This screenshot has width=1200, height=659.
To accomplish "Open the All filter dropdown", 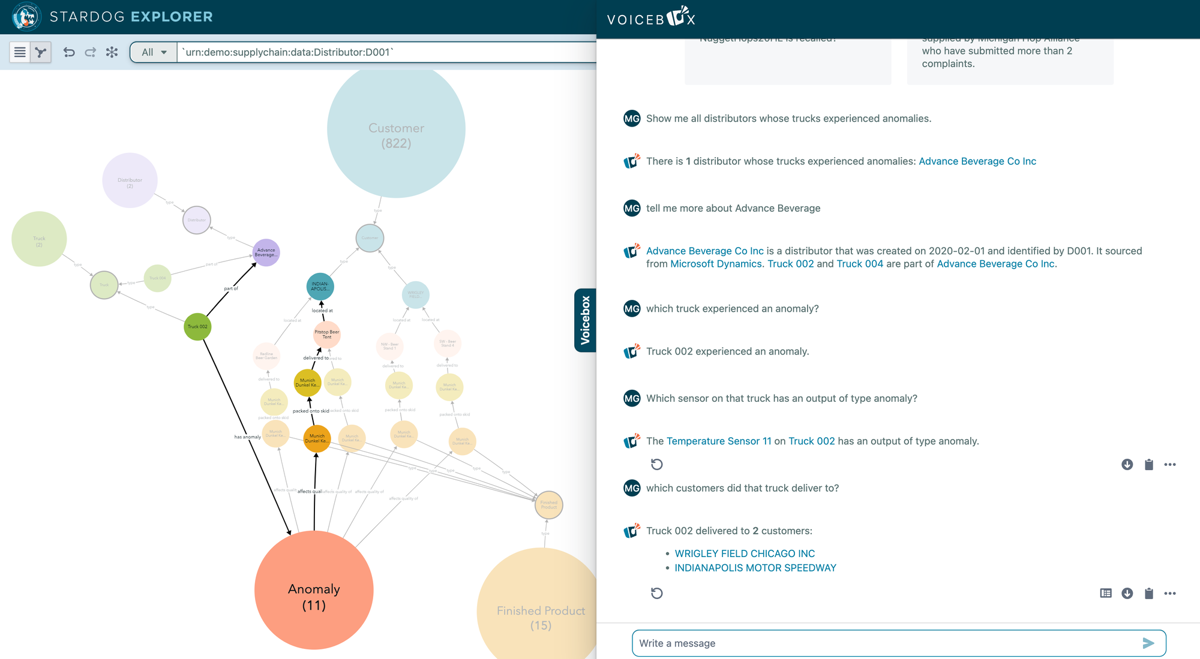I will tap(154, 52).
